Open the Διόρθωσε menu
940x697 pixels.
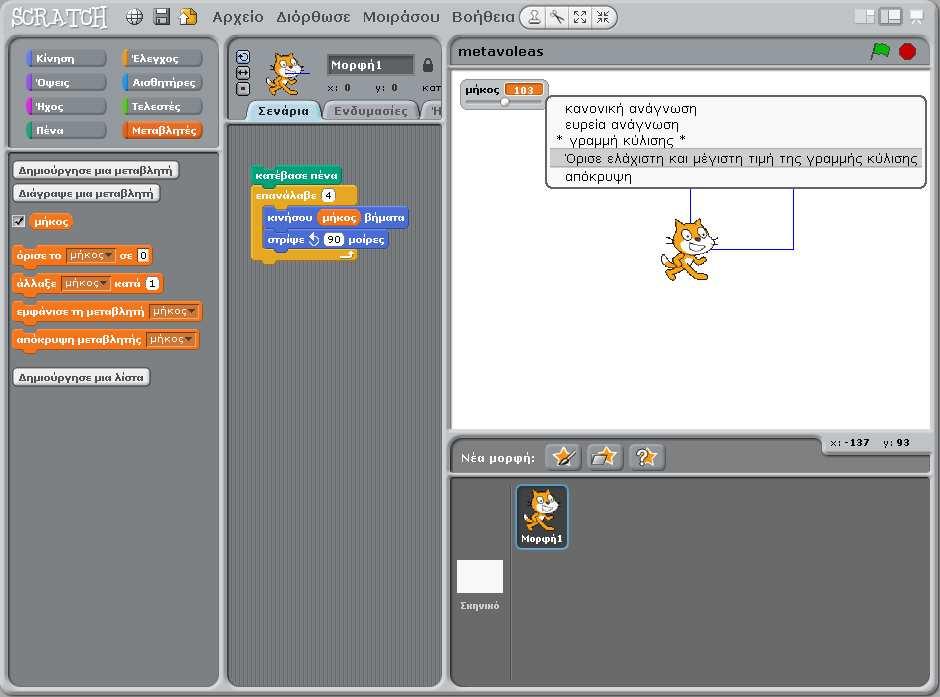[313, 17]
